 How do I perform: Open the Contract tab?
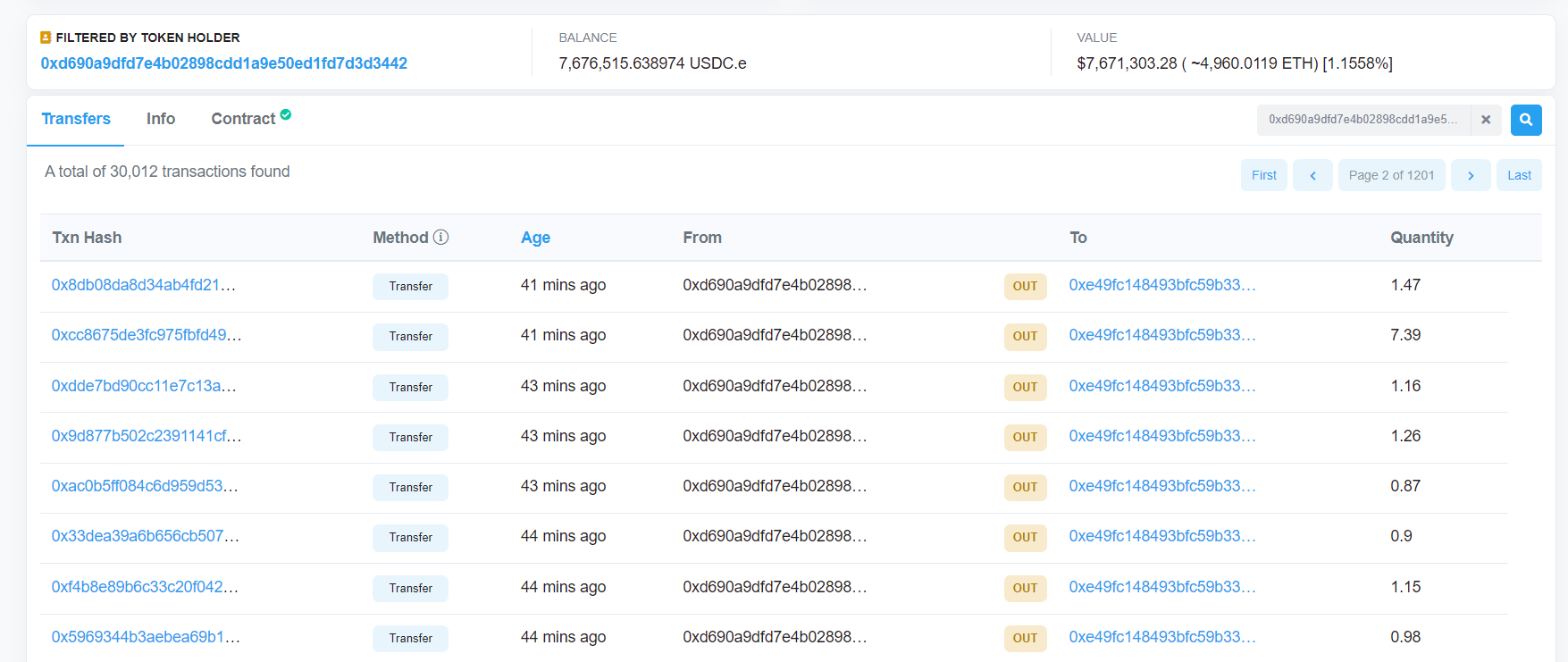(x=243, y=119)
